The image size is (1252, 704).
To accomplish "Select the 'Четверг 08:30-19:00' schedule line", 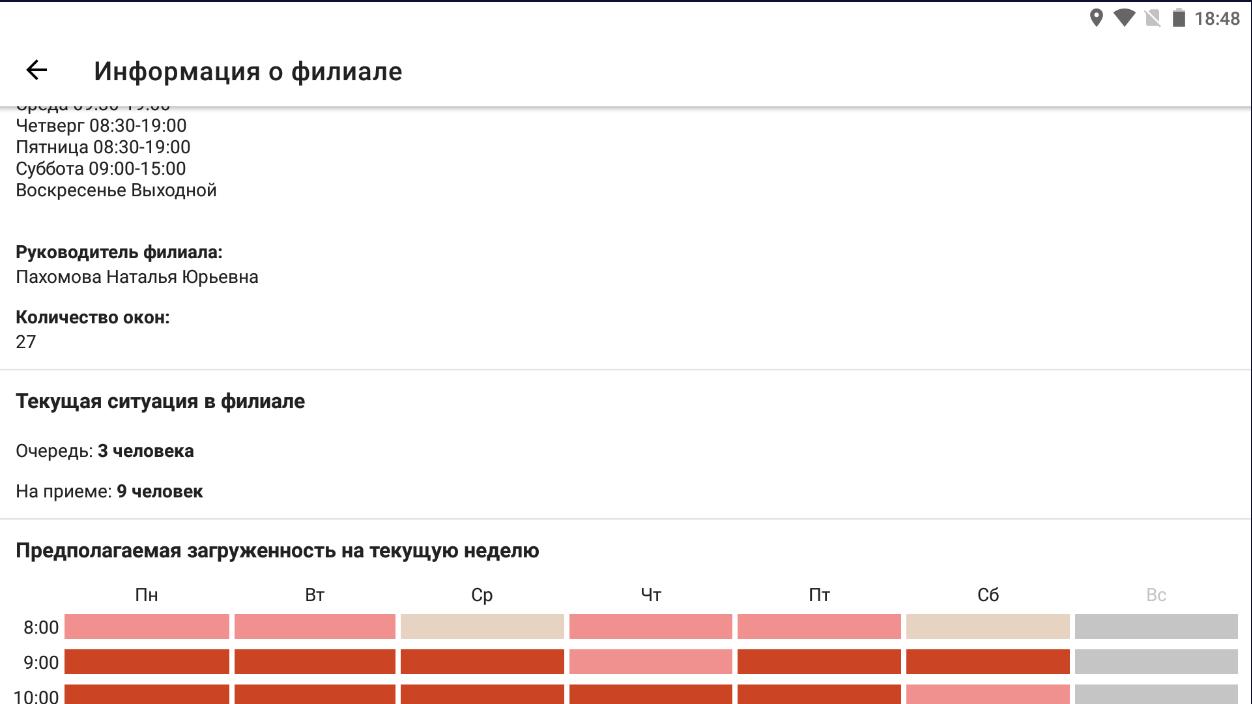I will tap(101, 125).
